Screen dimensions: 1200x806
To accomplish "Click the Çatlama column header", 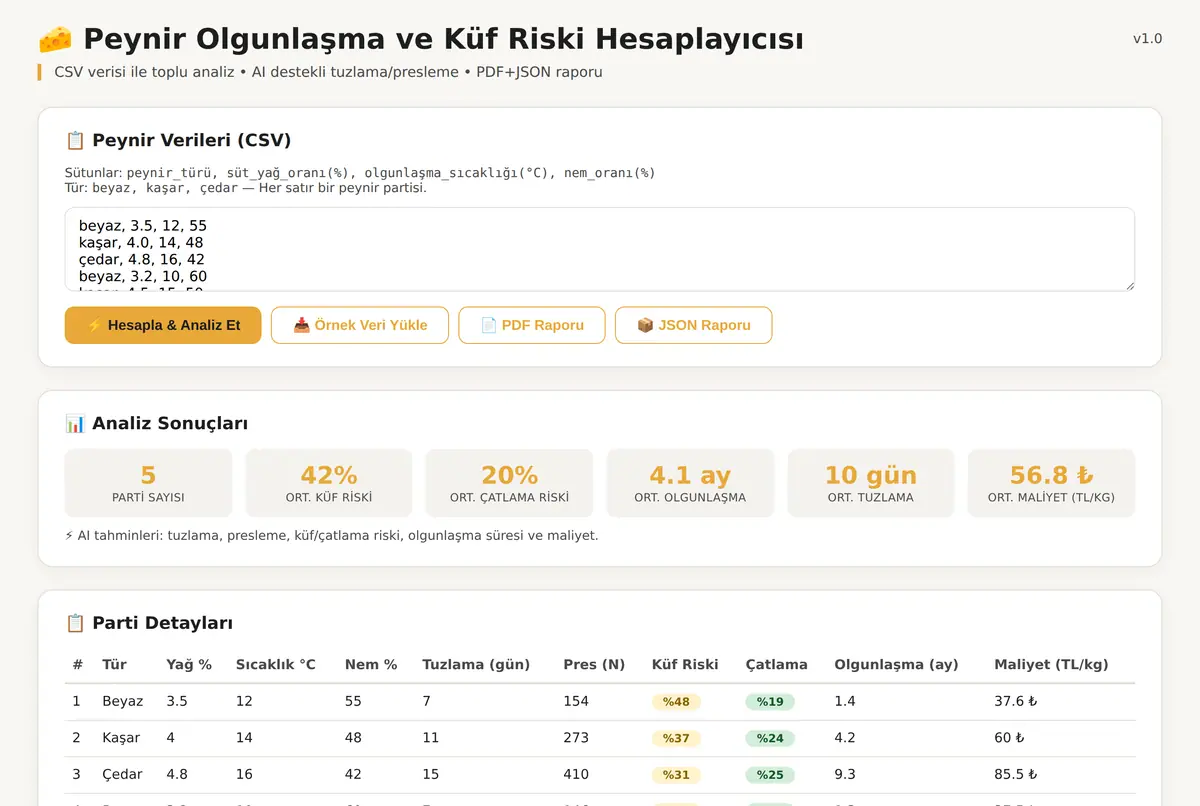I will click(776, 665).
